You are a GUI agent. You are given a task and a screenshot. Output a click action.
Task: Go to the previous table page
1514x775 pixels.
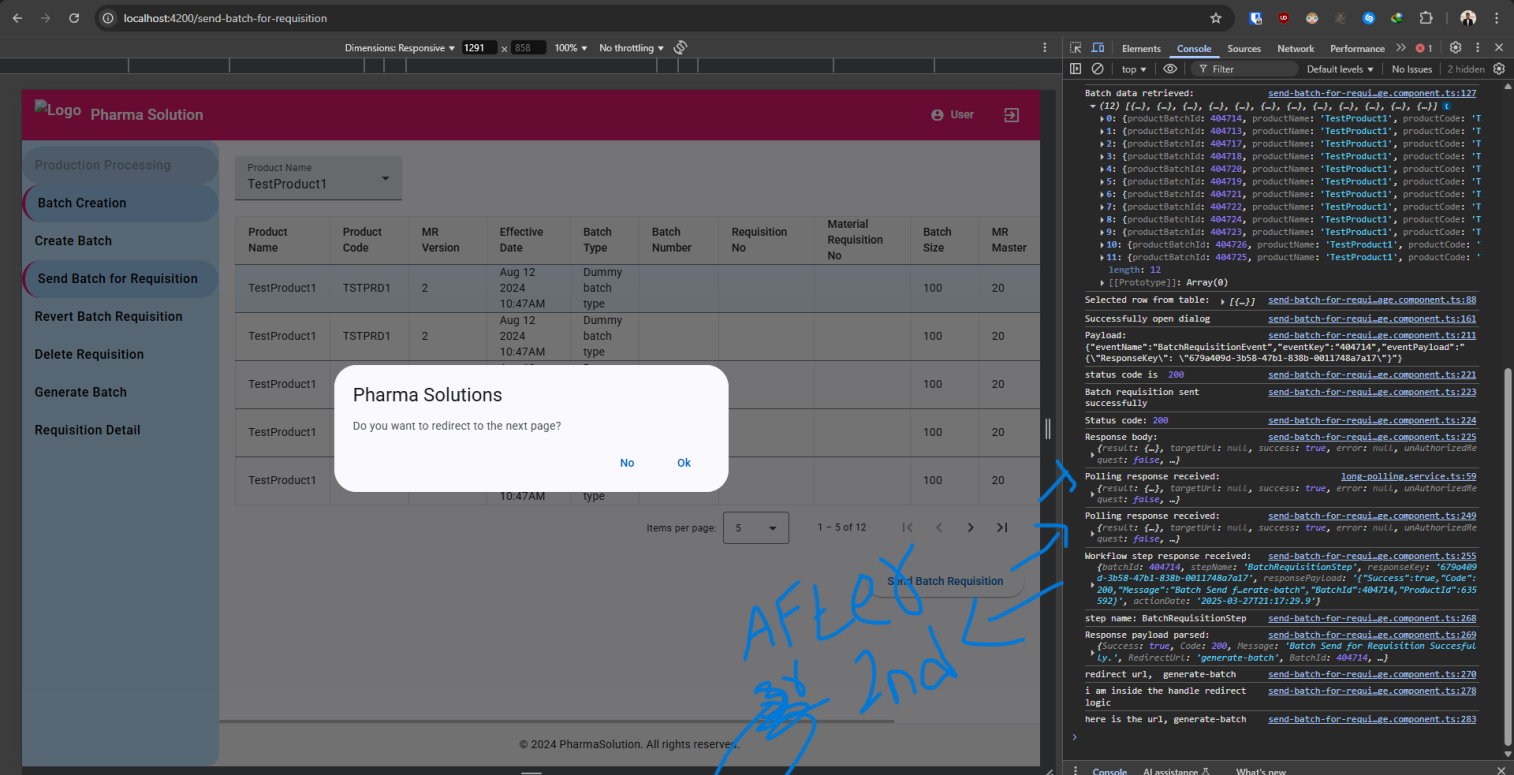click(x=939, y=527)
